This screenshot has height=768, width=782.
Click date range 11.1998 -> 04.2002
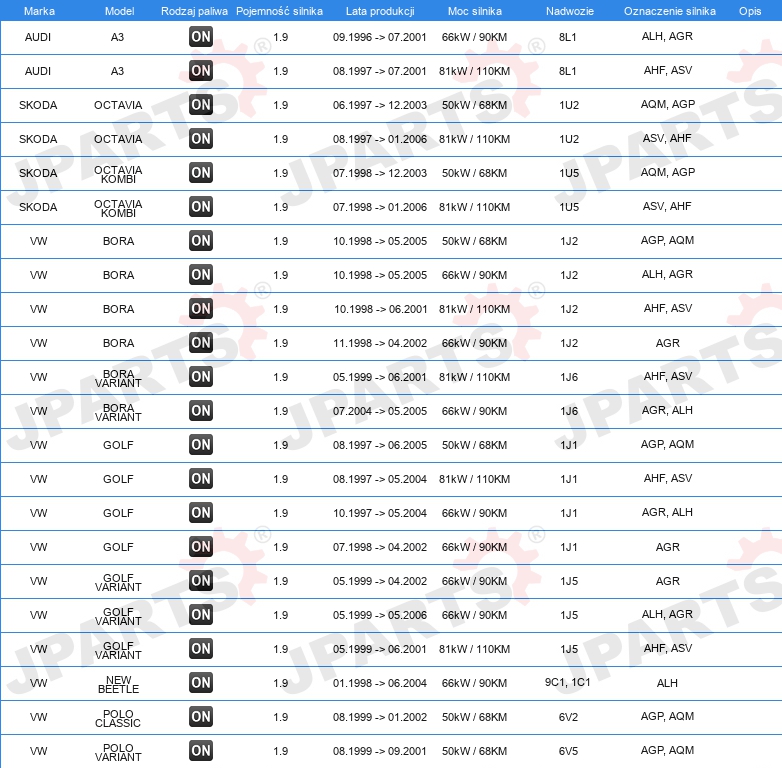(380, 343)
